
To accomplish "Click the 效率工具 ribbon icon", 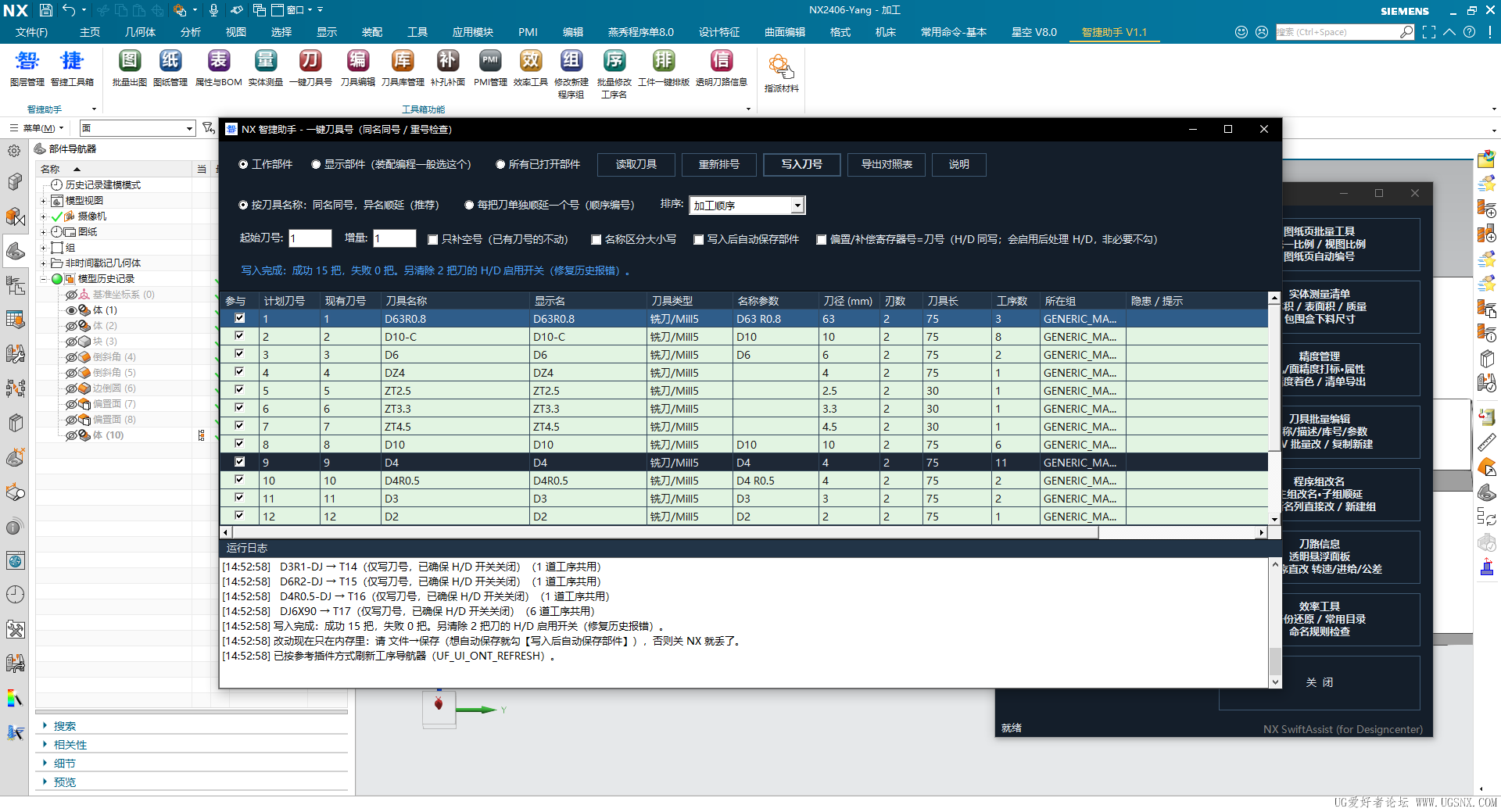I will [531, 67].
